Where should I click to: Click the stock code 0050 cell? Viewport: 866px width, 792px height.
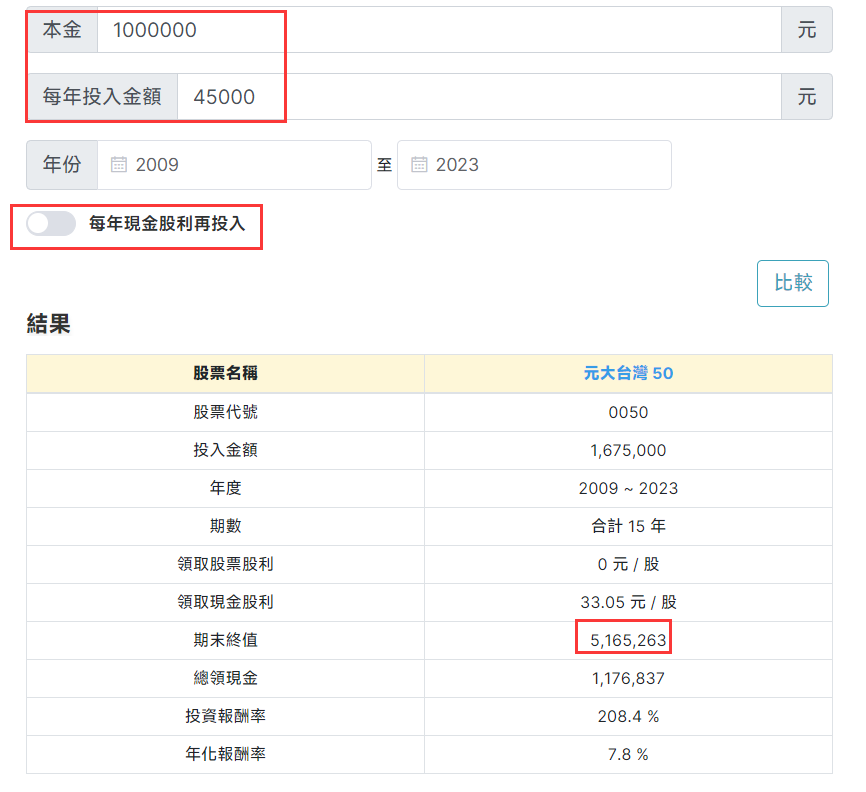tap(628, 412)
